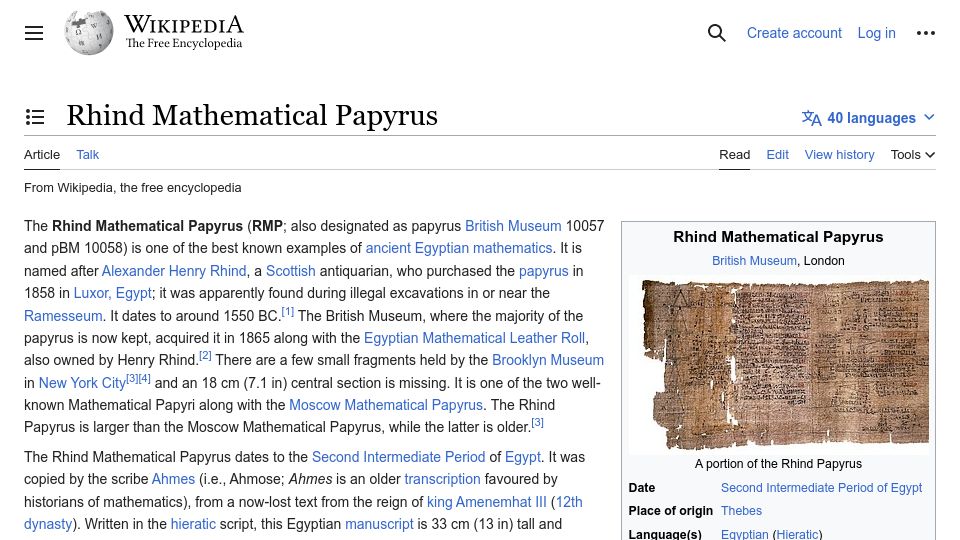Viewport: 960px width, 540px height.
Task: Open the New York City link
Action: tap(82, 383)
